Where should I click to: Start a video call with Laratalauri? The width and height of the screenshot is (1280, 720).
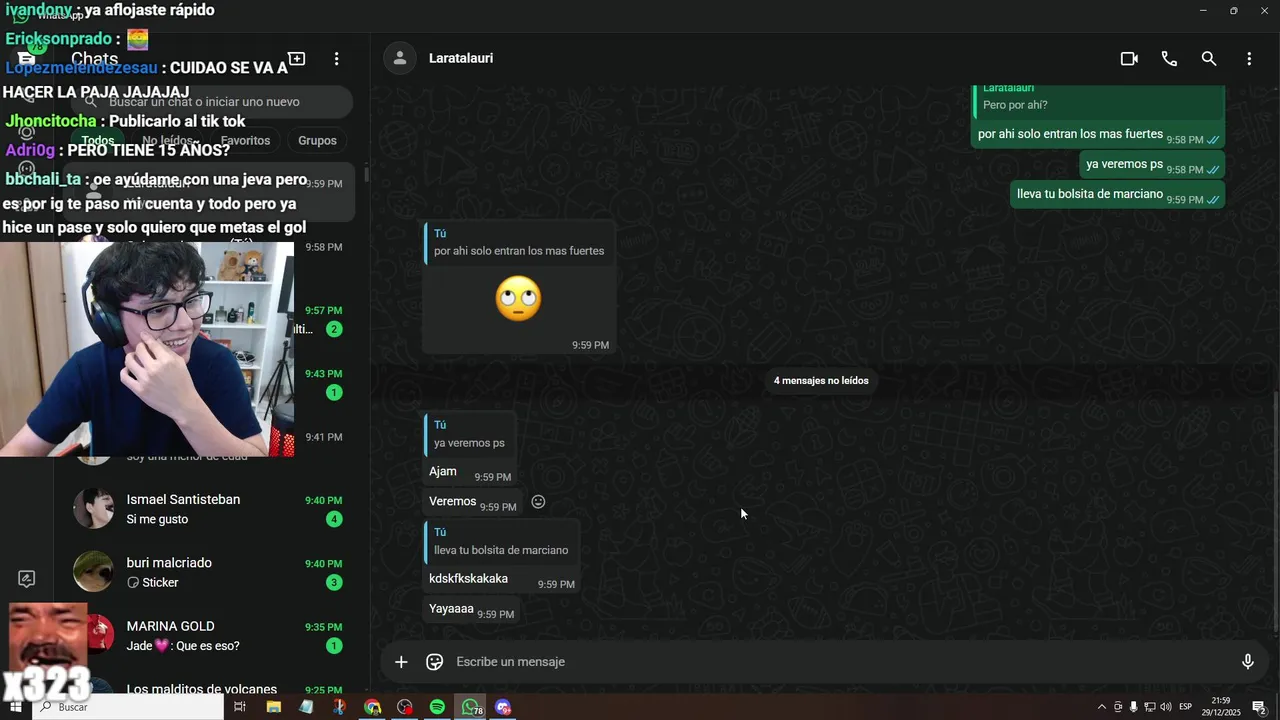1129,59
